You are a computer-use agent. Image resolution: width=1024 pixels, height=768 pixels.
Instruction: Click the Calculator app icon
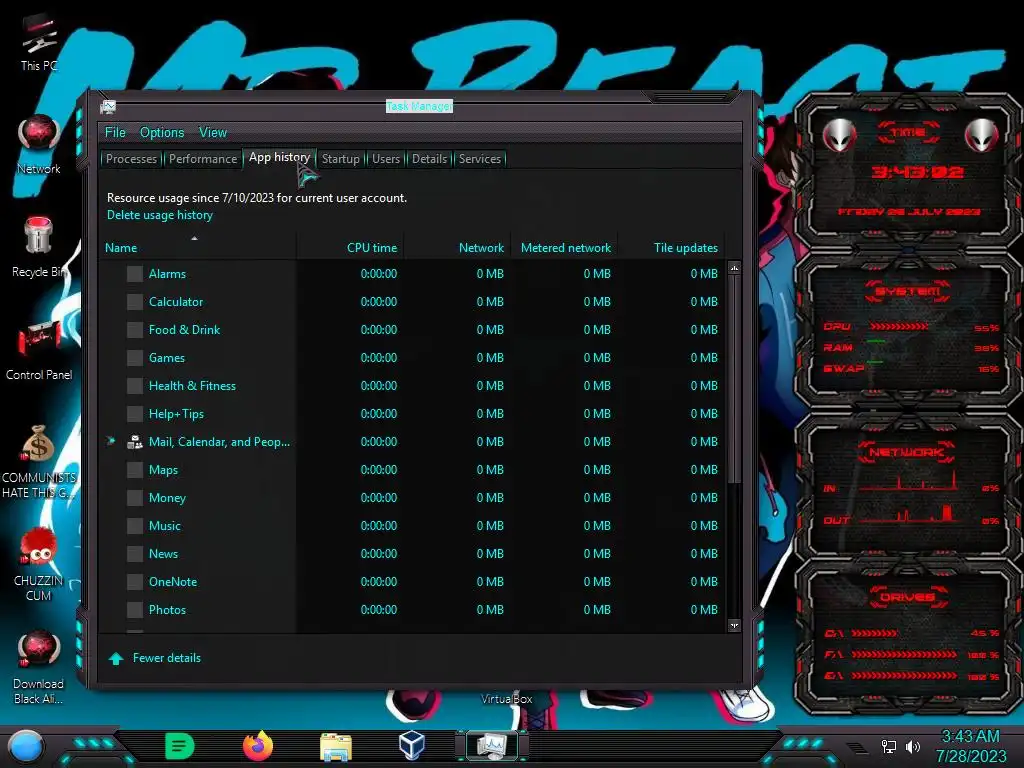pyautogui.click(x=135, y=302)
